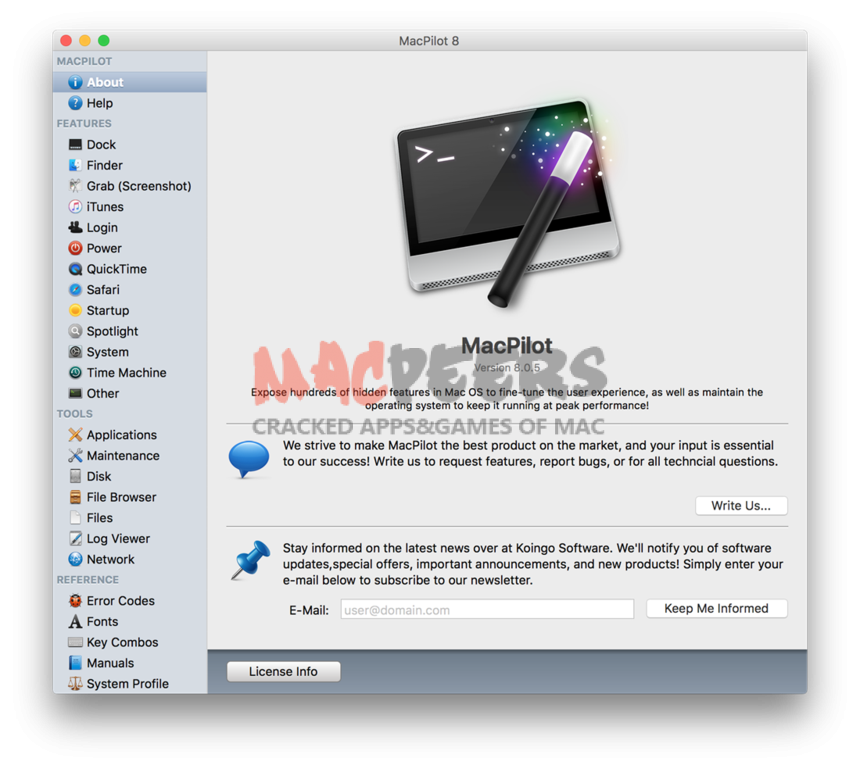The image size is (860, 769).
Task: Open the Network tool
Action: click(130, 559)
